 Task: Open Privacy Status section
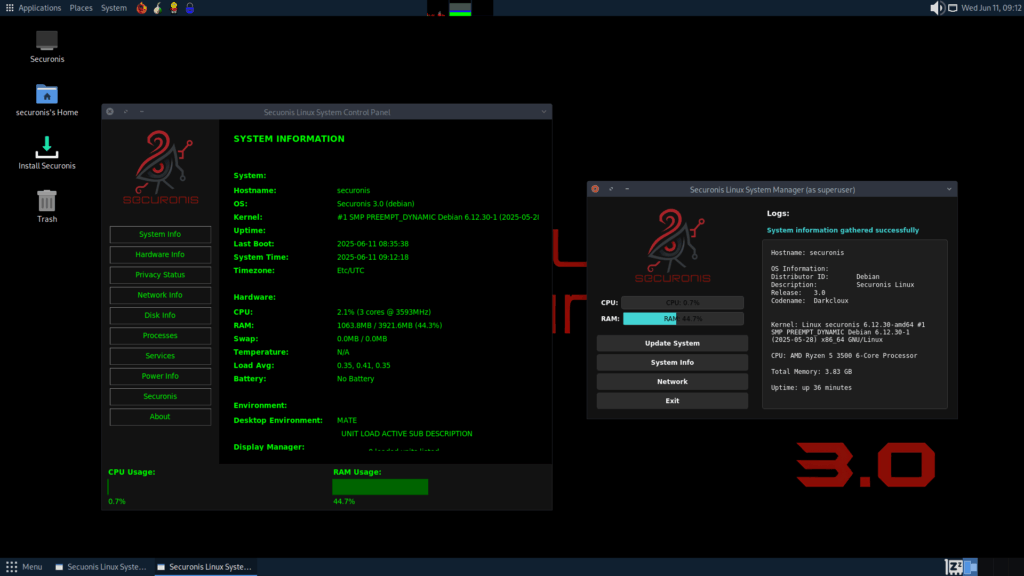pyautogui.click(x=160, y=275)
